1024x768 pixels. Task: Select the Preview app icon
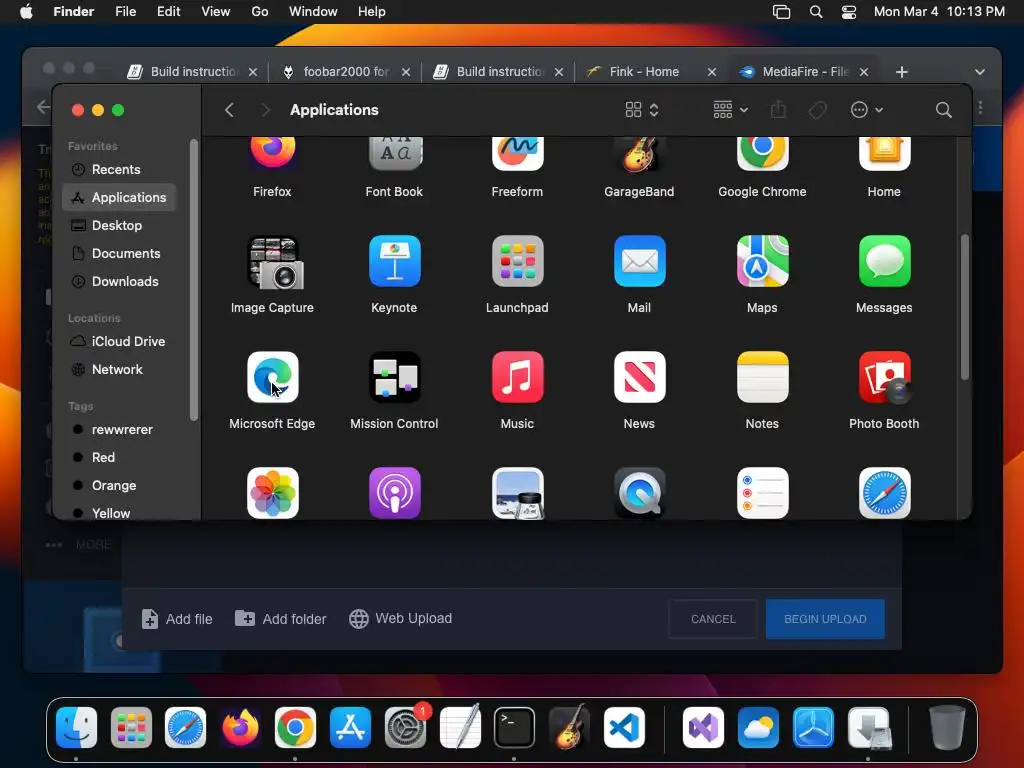pos(517,493)
